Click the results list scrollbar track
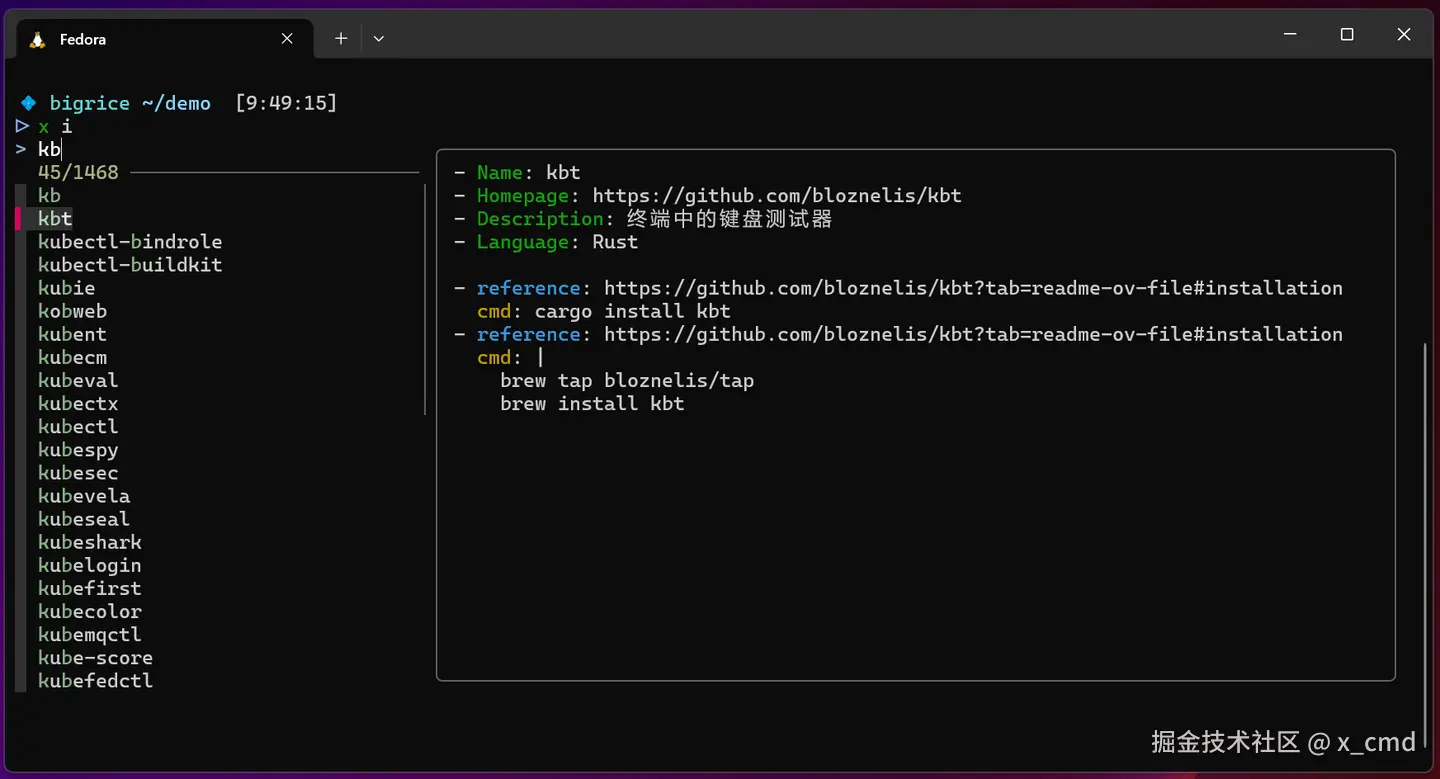 tap(425, 299)
